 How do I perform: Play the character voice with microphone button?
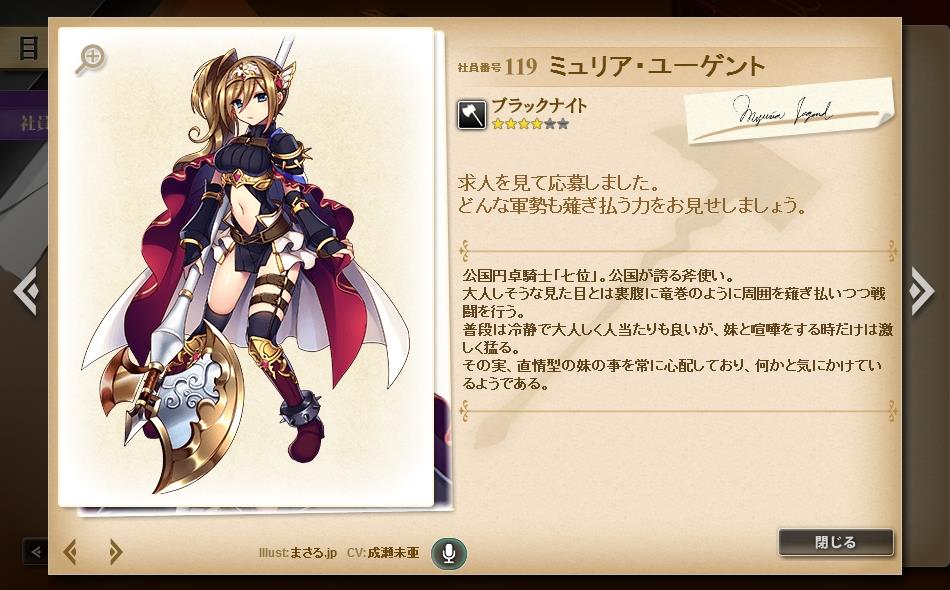(449, 553)
